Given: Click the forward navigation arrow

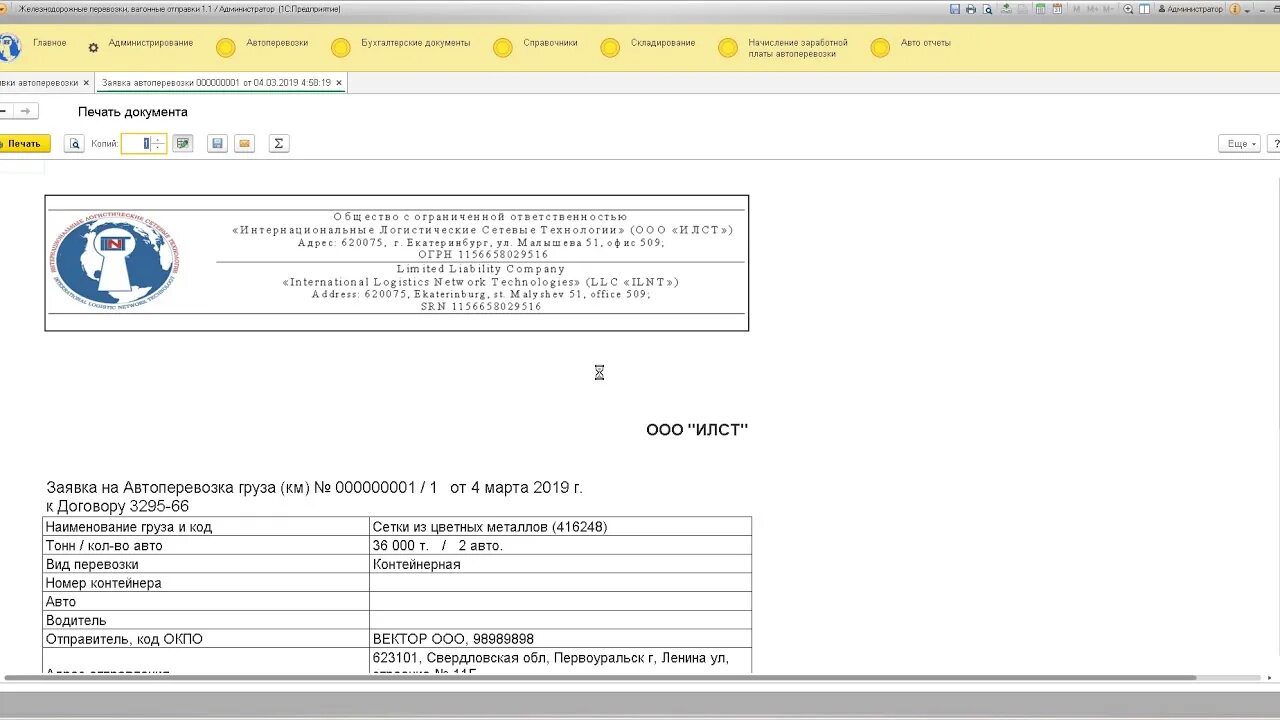Looking at the screenshot, I should [x=26, y=111].
